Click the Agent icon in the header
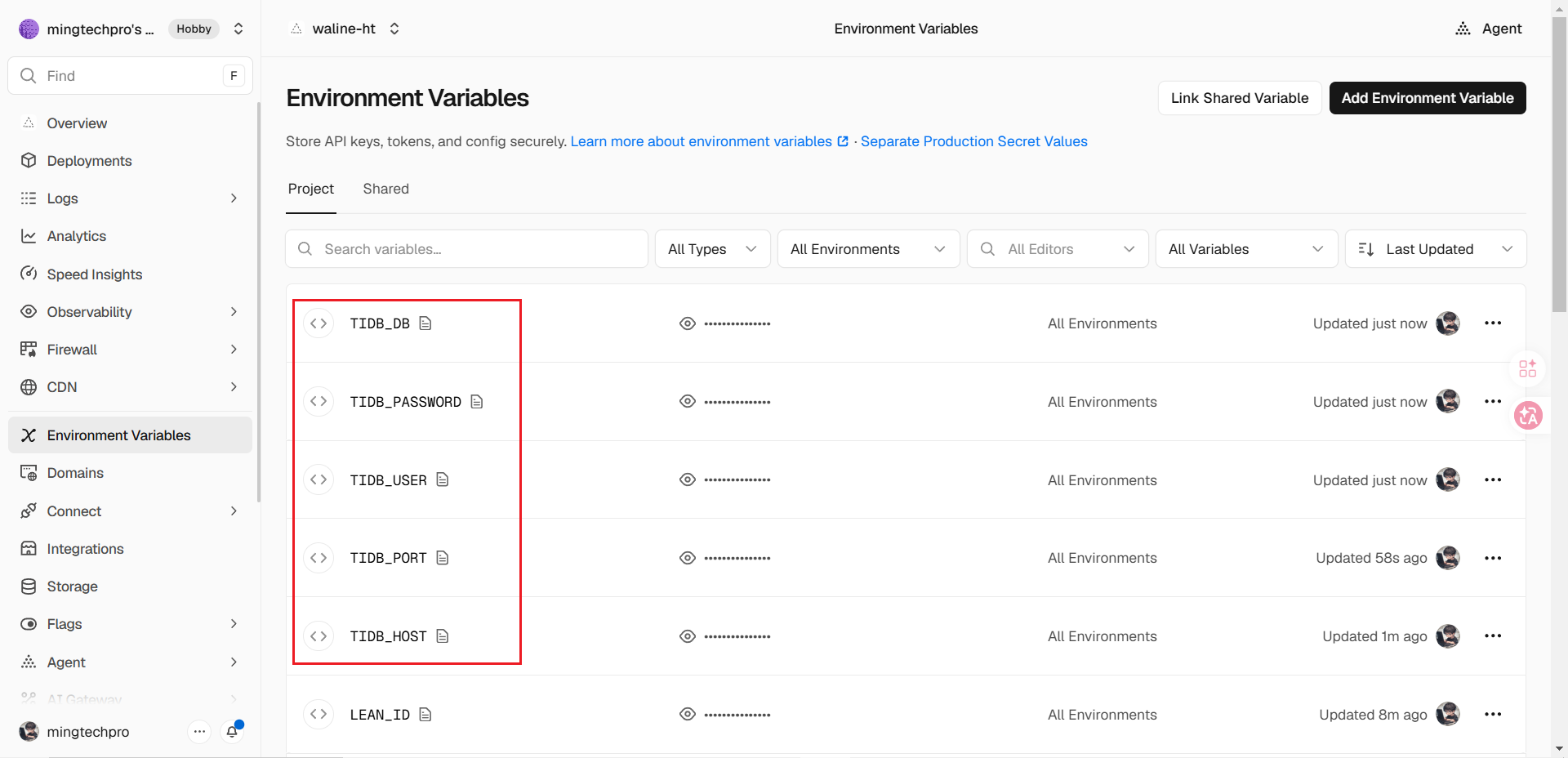The image size is (1568, 758). click(1463, 29)
